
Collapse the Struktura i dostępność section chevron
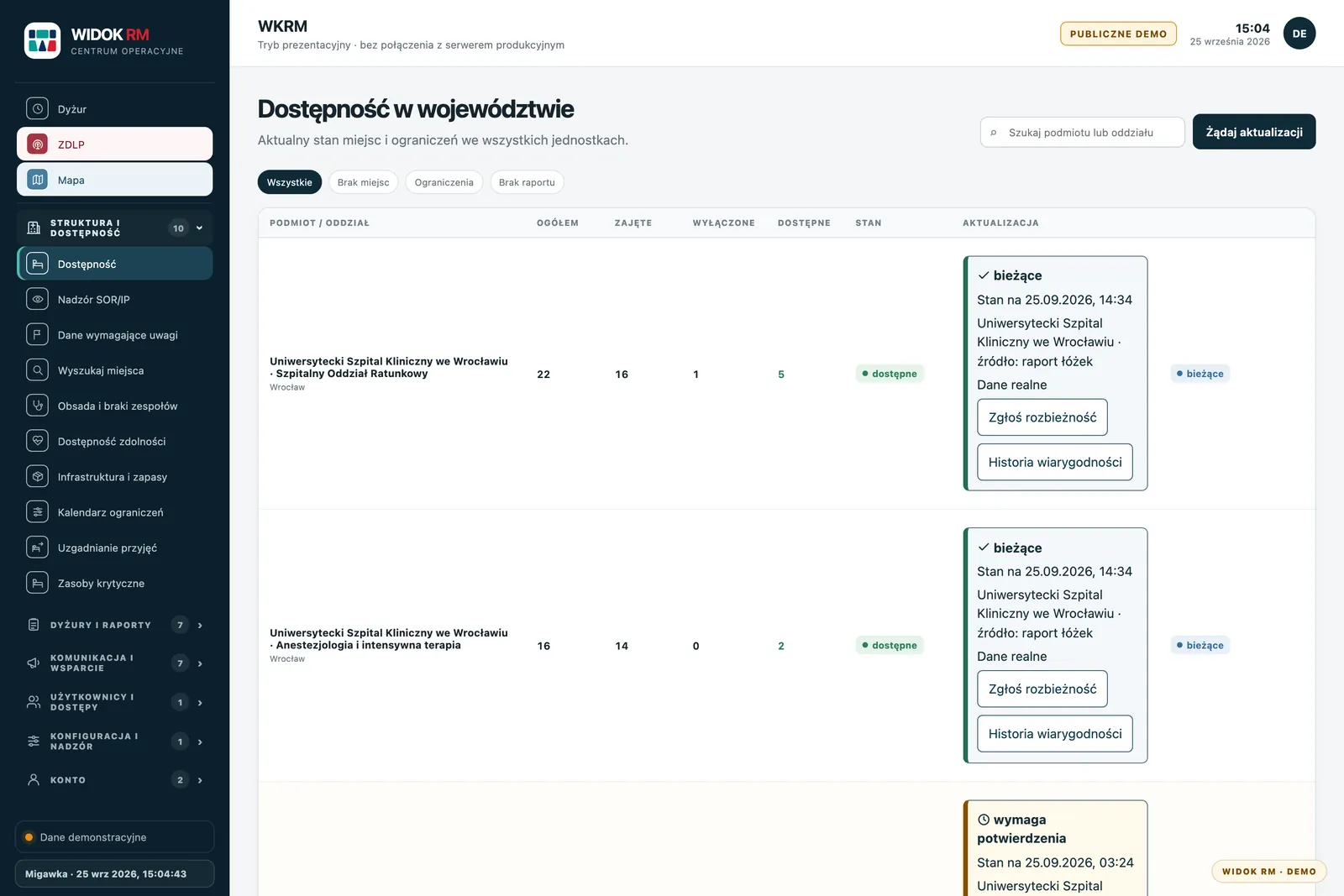pyautogui.click(x=200, y=228)
